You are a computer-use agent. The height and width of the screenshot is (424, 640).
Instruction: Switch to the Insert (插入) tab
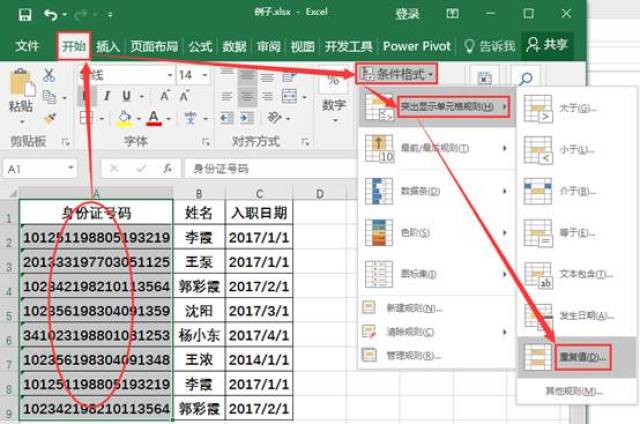coord(108,46)
